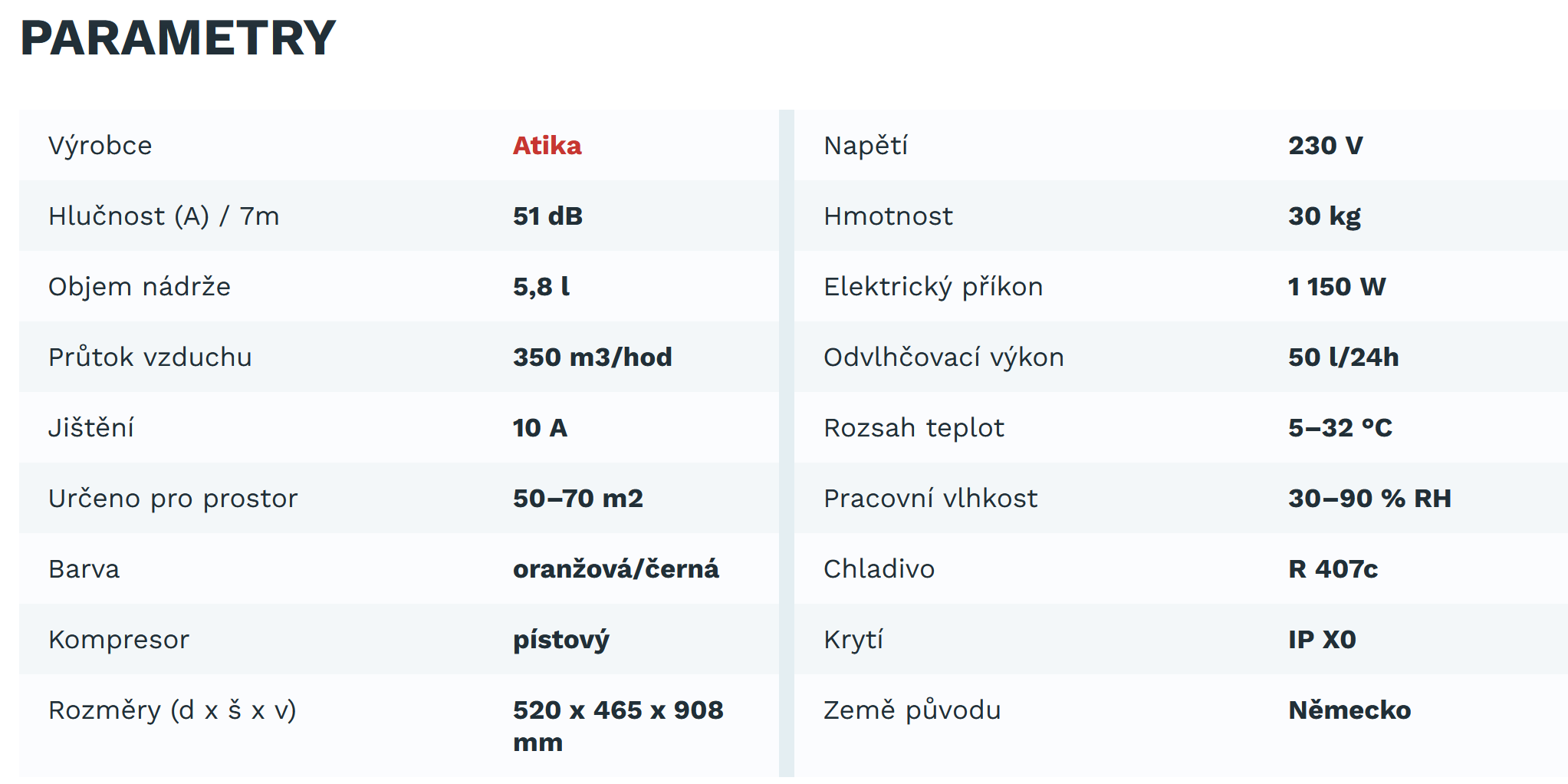Click the 230 V voltage value
The width and height of the screenshot is (1568, 784).
click(1326, 146)
